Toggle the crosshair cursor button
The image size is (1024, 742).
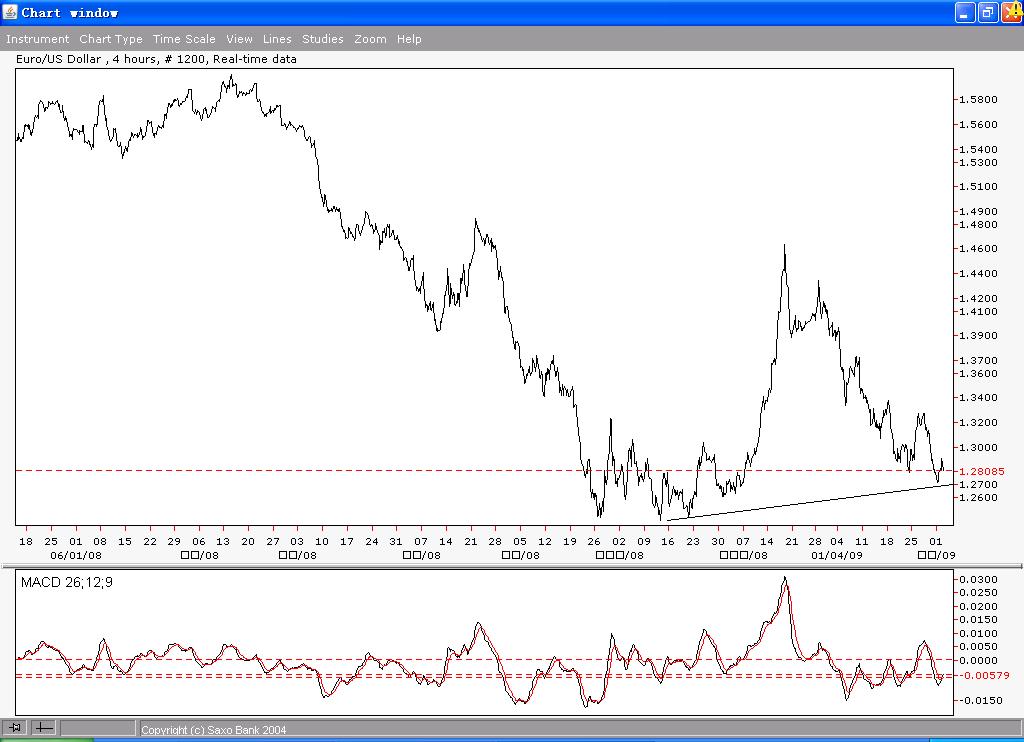tap(44, 727)
